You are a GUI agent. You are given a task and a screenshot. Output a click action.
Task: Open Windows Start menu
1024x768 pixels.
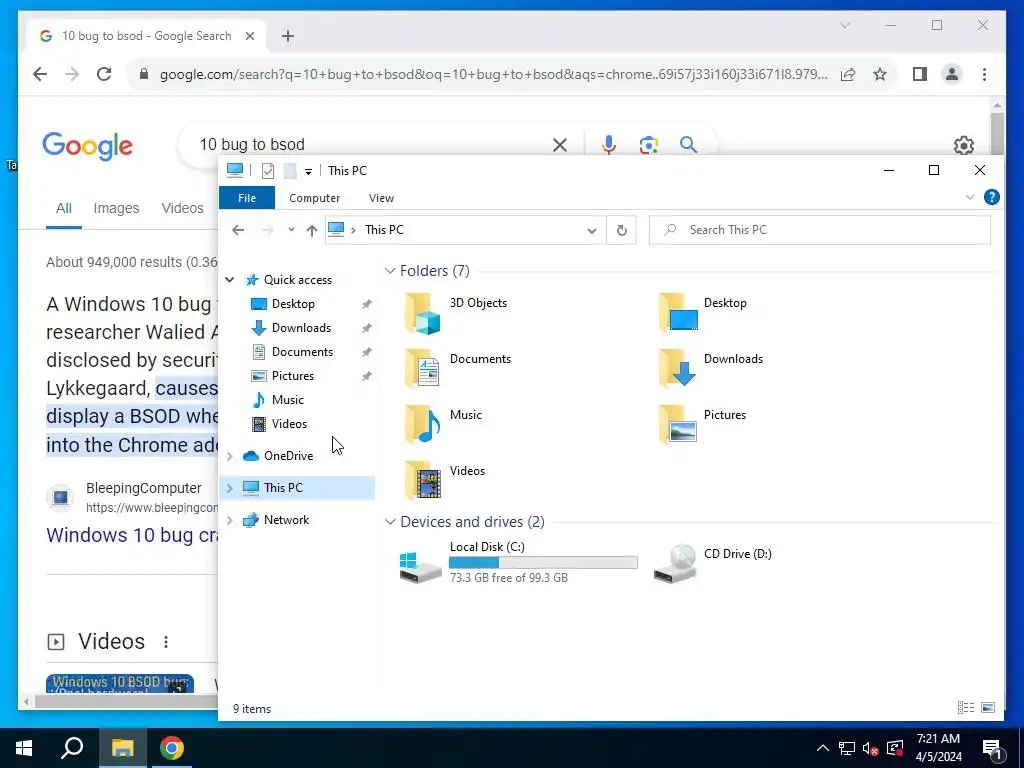tap(24, 748)
